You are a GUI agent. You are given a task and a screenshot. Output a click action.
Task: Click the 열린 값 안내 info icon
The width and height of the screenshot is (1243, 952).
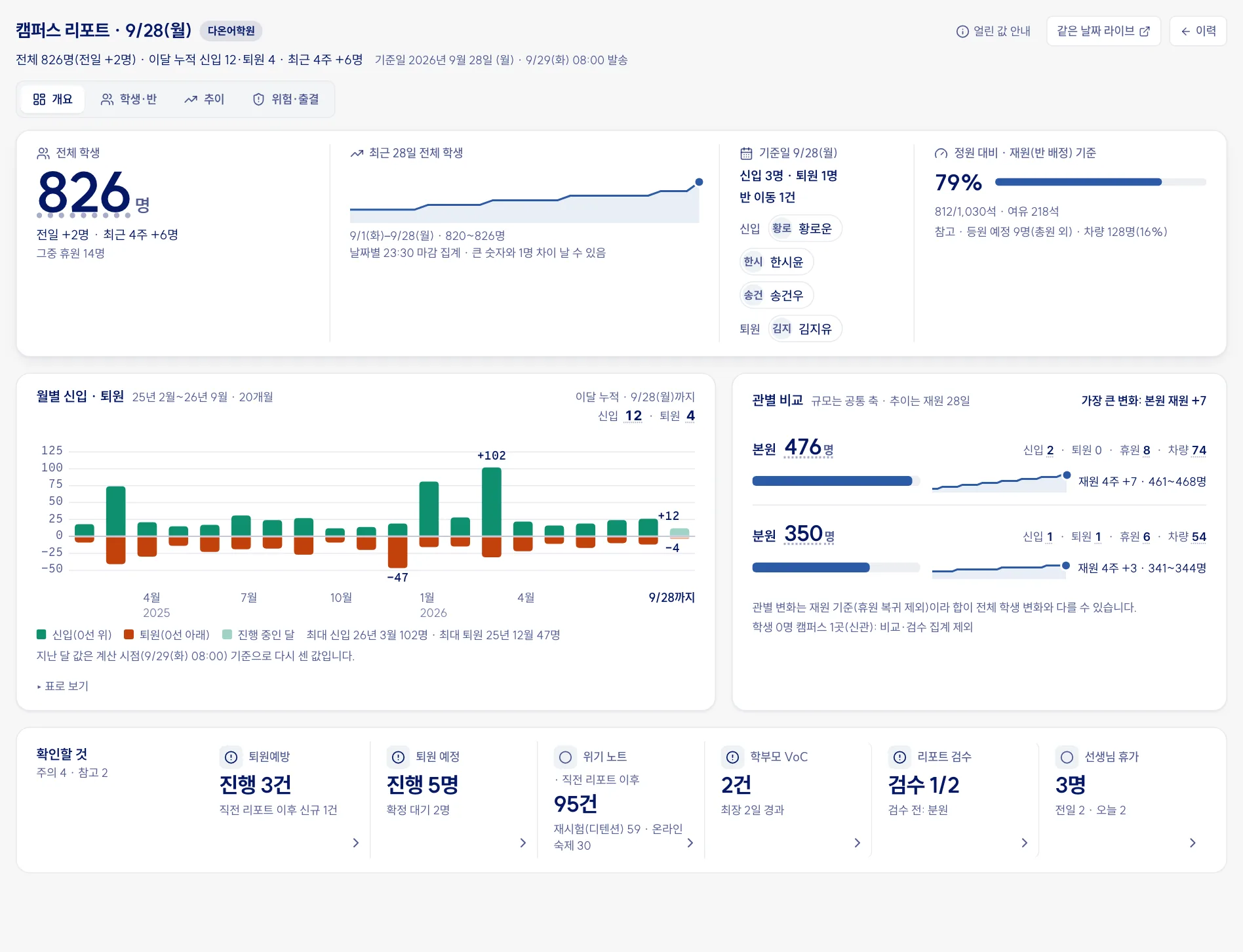[x=962, y=31]
